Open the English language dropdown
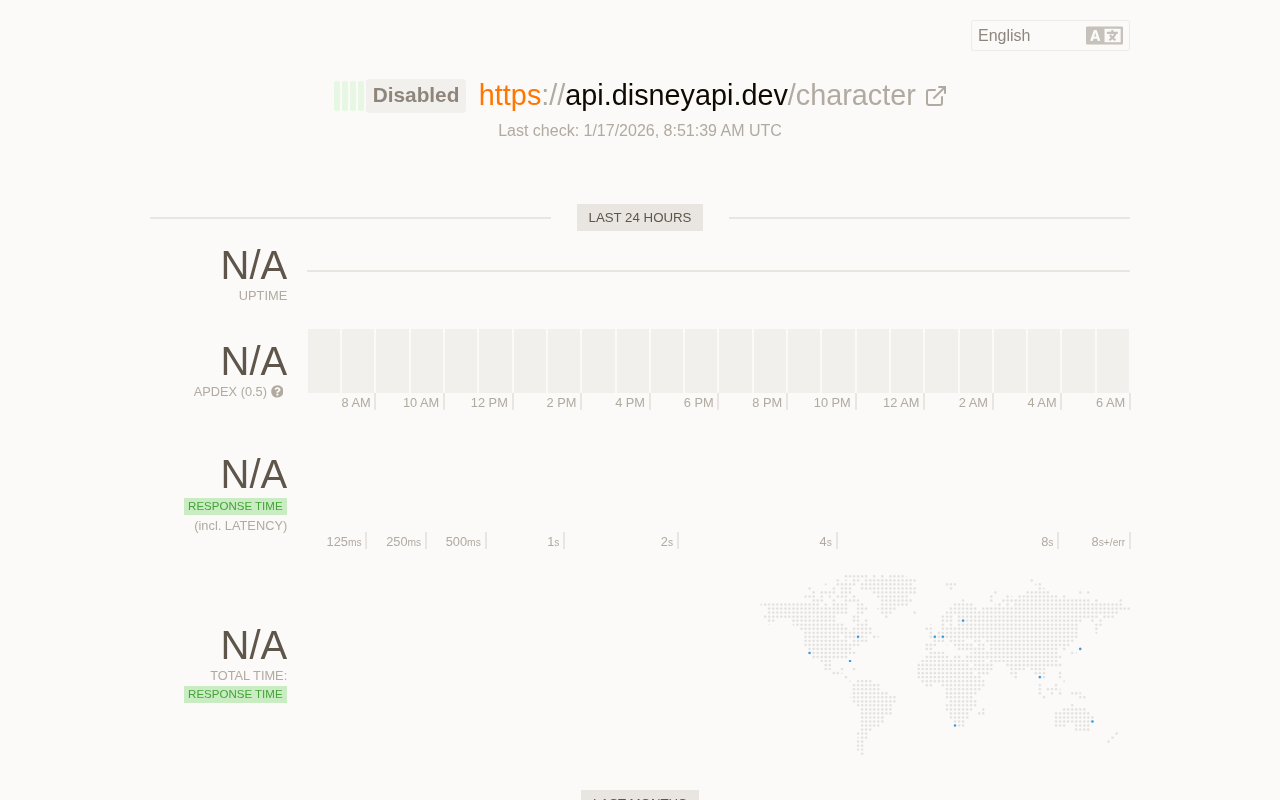The image size is (1280, 800). coord(1030,36)
